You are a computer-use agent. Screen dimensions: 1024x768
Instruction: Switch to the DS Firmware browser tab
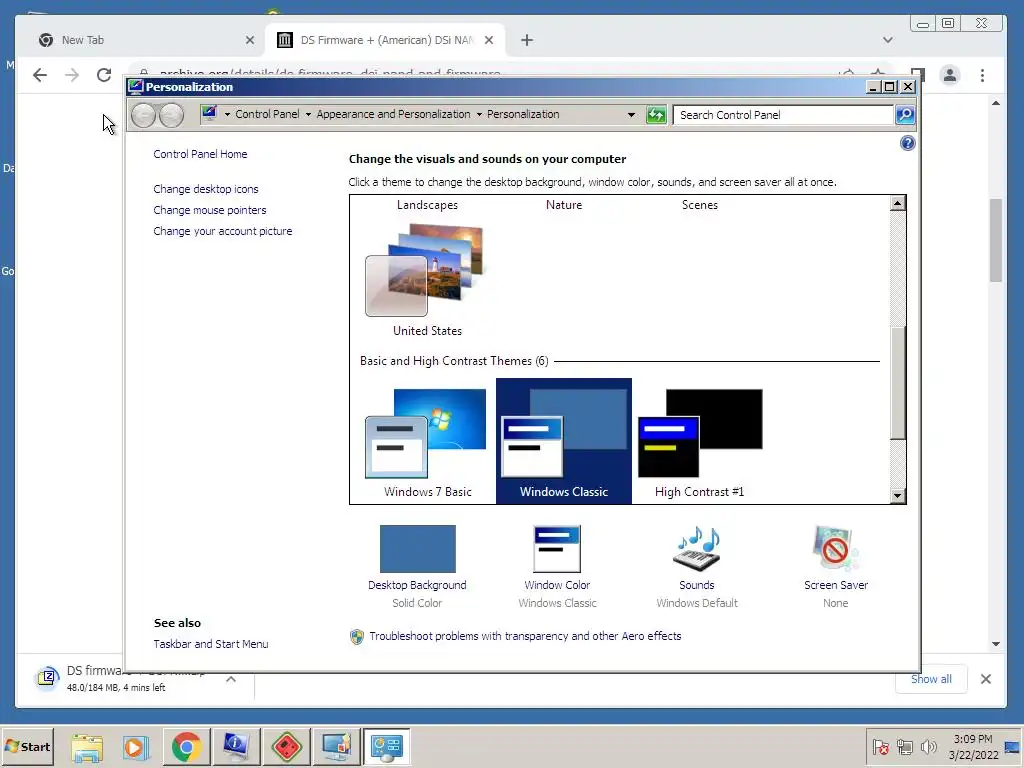pyautogui.click(x=385, y=40)
